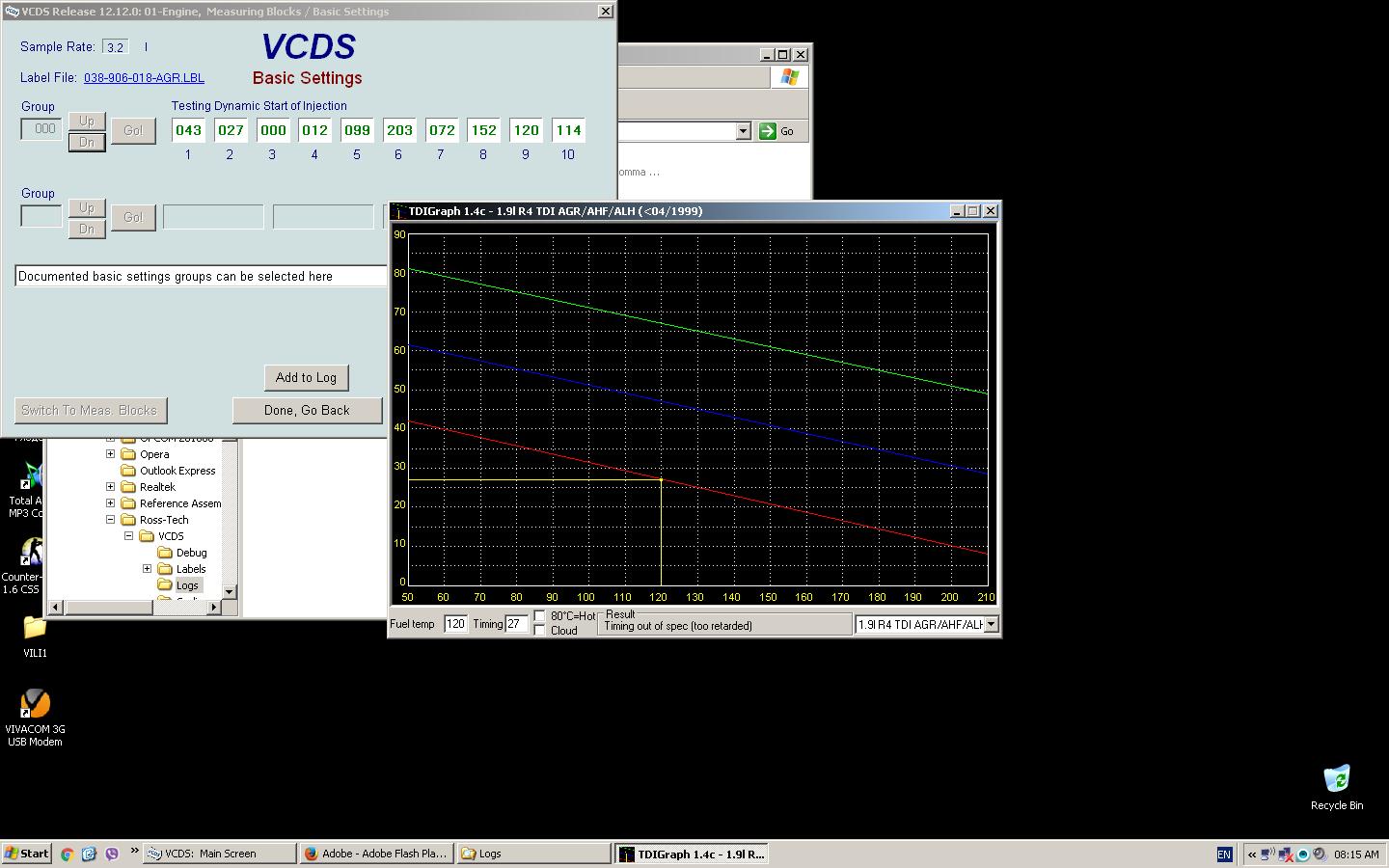This screenshot has width=1389, height=868.
Task: Open the engine type dropdown in TDIGraph
Action: (x=991, y=625)
